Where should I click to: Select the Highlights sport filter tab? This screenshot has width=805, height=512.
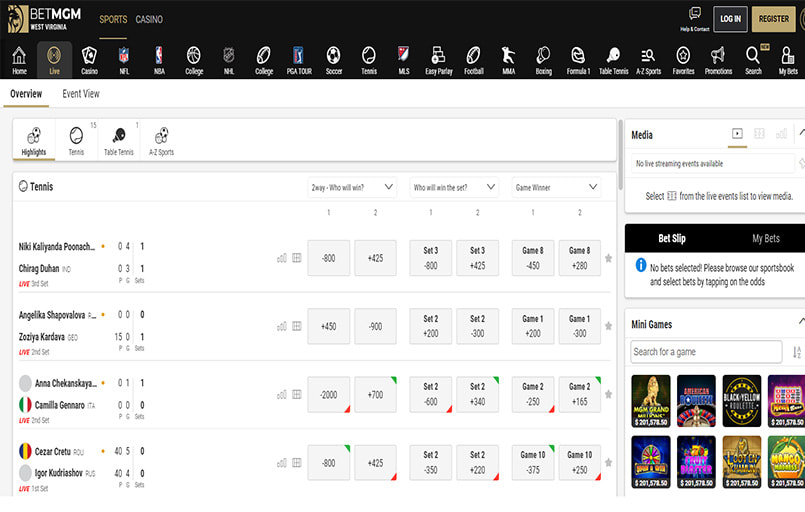34,141
